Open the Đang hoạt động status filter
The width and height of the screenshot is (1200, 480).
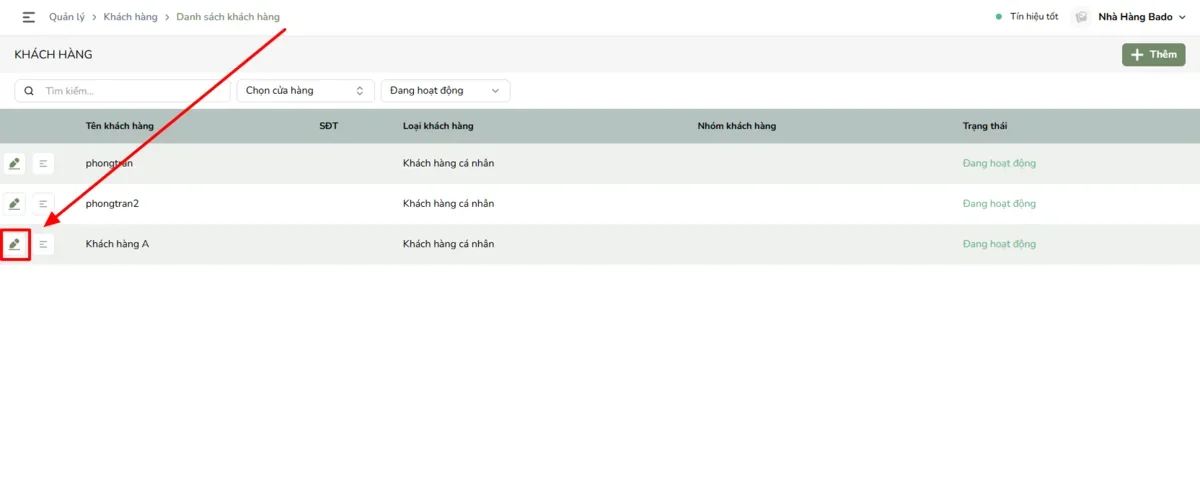(445, 91)
